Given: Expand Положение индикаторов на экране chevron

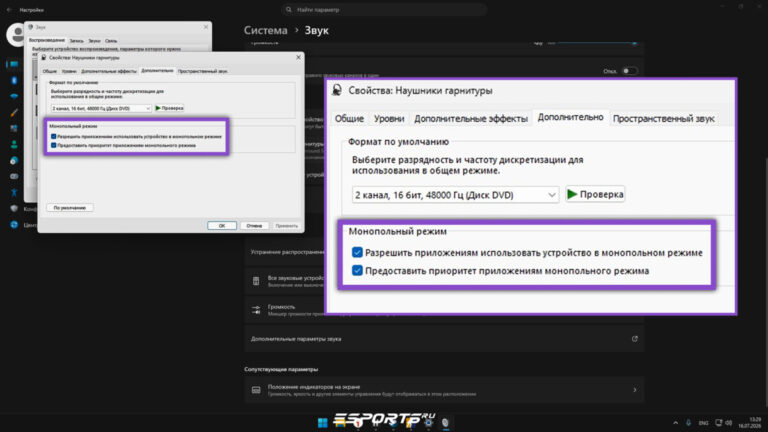Looking at the screenshot, I should [x=635, y=390].
